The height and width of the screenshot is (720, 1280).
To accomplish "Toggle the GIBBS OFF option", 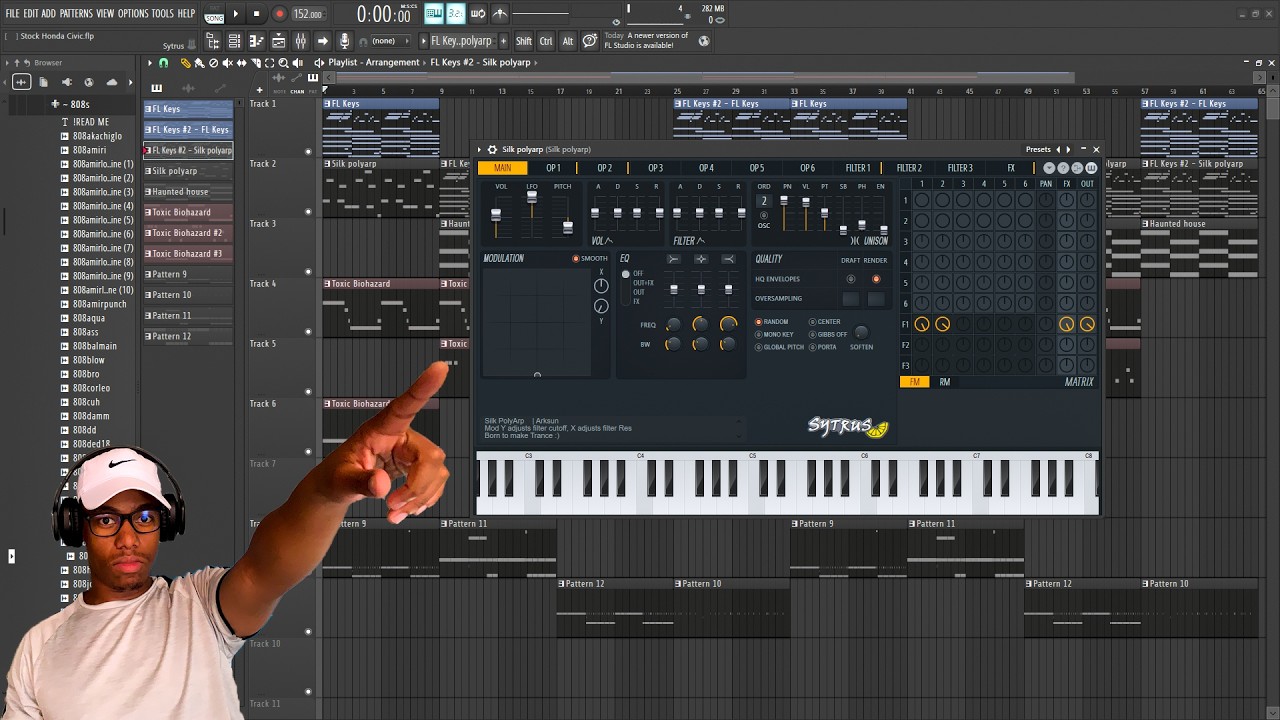I will point(828,334).
